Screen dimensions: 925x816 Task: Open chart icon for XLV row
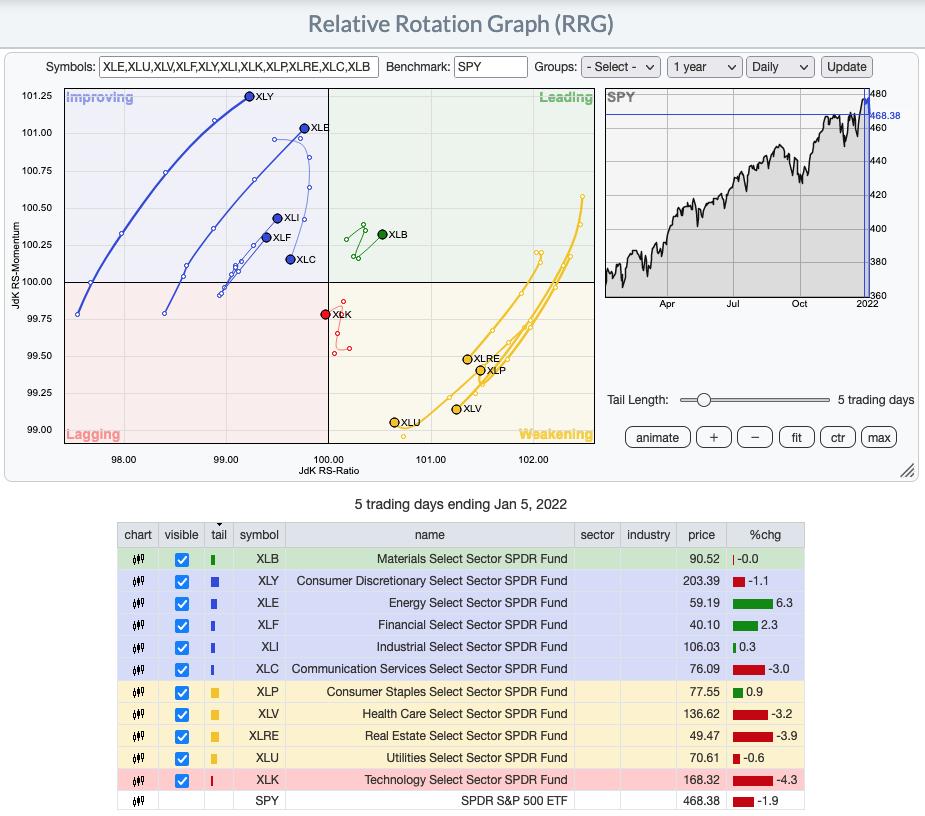(x=138, y=714)
